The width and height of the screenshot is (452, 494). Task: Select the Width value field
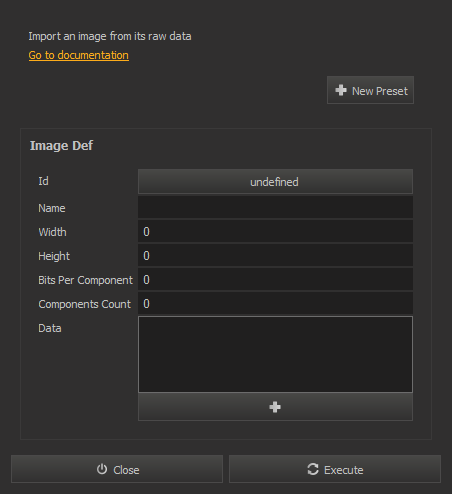[x=275, y=231]
